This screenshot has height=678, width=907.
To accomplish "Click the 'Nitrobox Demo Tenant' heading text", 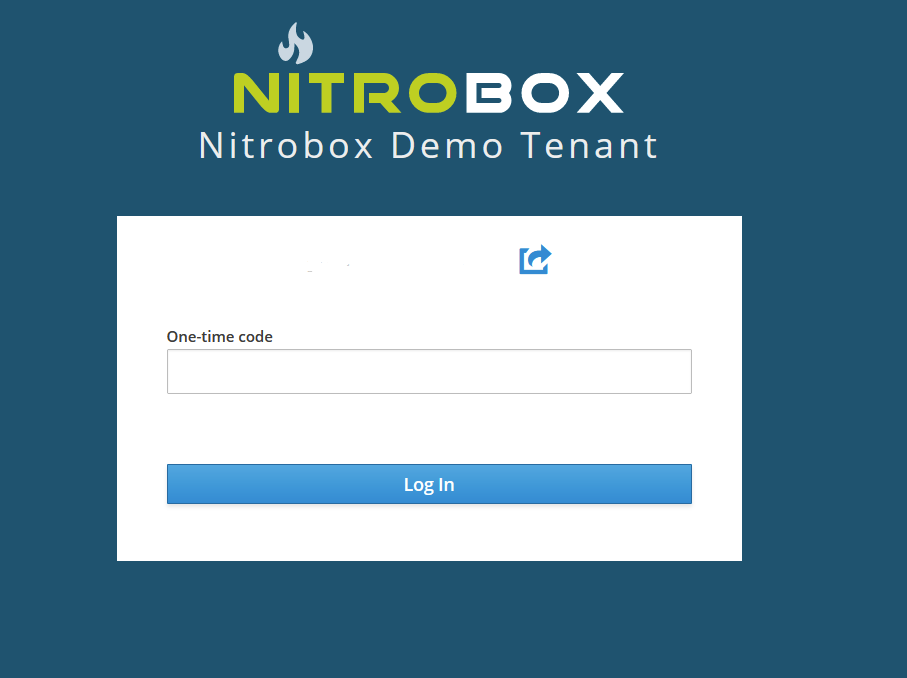I will [429, 145].
